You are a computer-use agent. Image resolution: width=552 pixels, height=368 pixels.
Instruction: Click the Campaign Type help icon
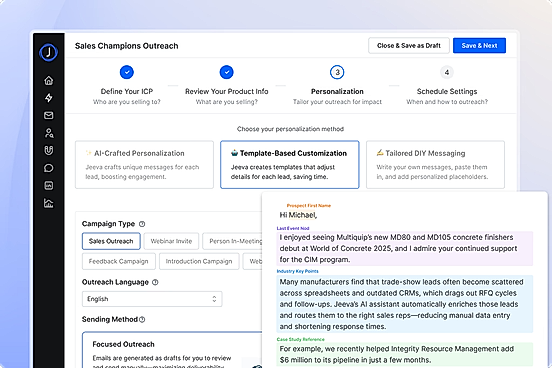pyautogui.click(x=142, y=224)
